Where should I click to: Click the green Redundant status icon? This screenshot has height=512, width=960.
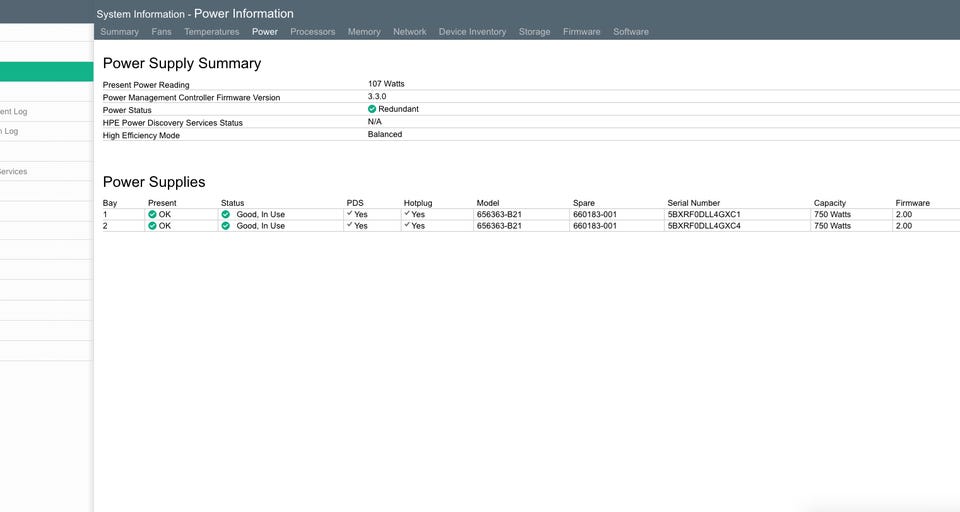[372, 109]
